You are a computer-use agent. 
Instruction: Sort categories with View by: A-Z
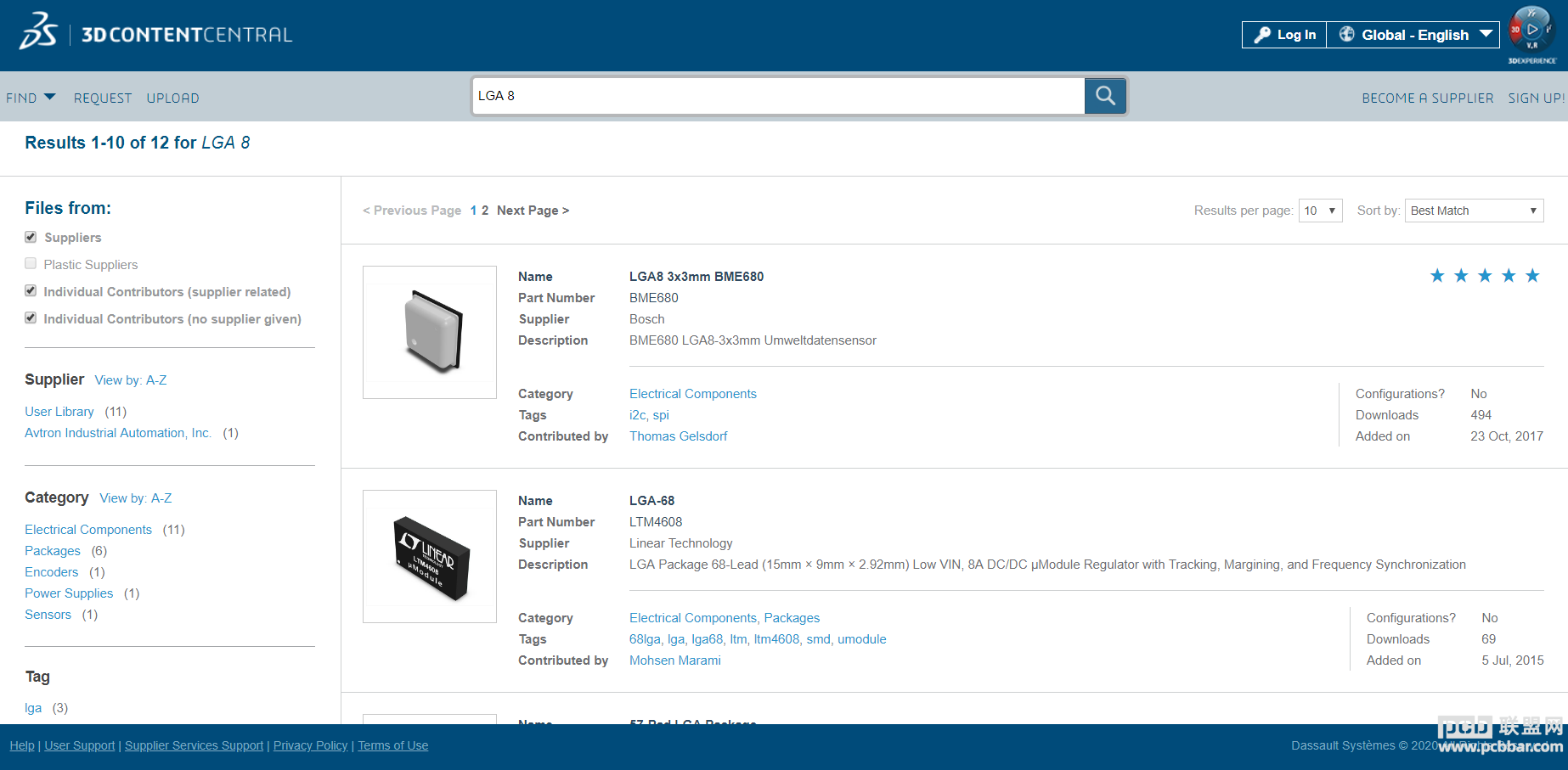(136, 498)
